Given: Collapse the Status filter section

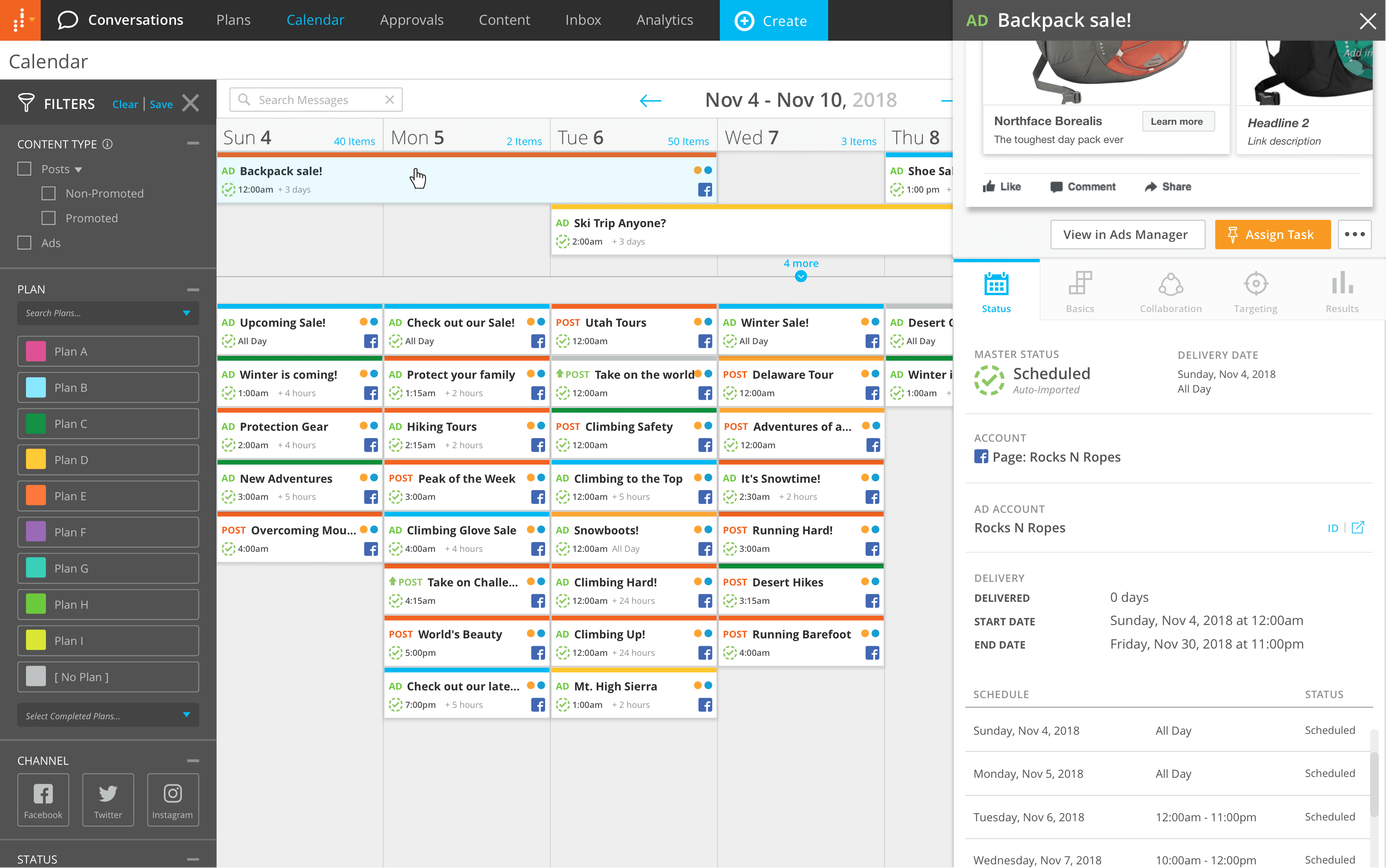Looking at the screenshot, I should (x=193, y=859).
